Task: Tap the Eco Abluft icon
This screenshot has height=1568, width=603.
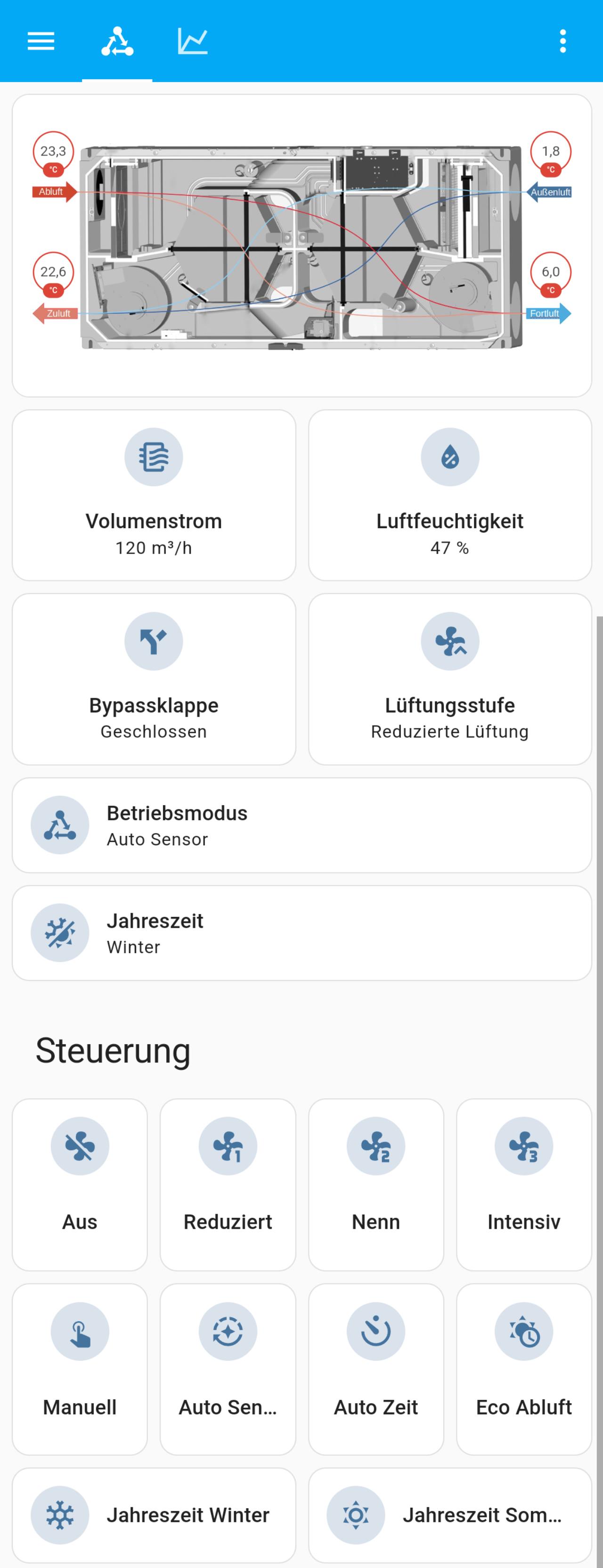Action: 524,1331
